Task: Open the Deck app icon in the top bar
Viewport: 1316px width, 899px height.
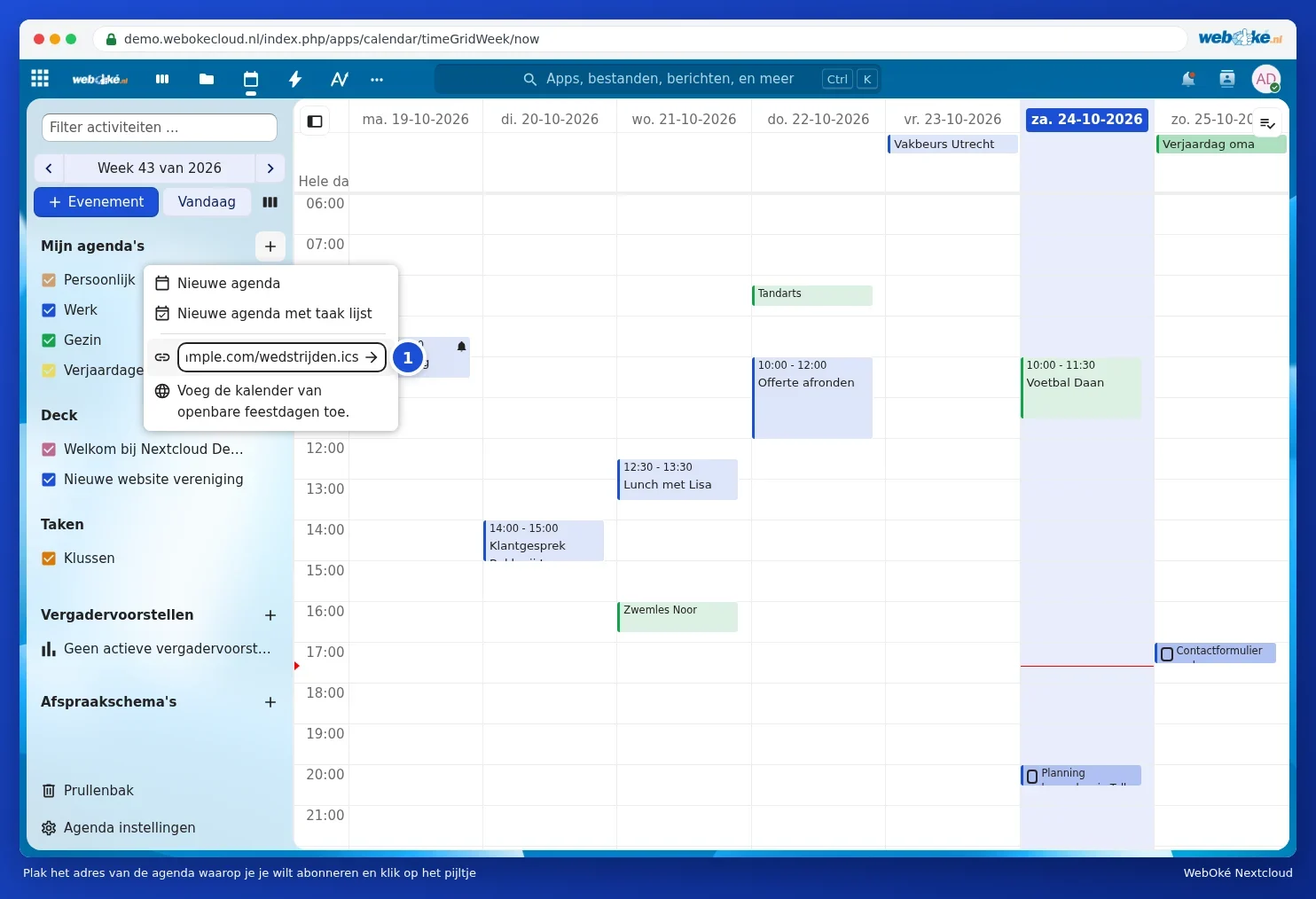Action: 162,79
